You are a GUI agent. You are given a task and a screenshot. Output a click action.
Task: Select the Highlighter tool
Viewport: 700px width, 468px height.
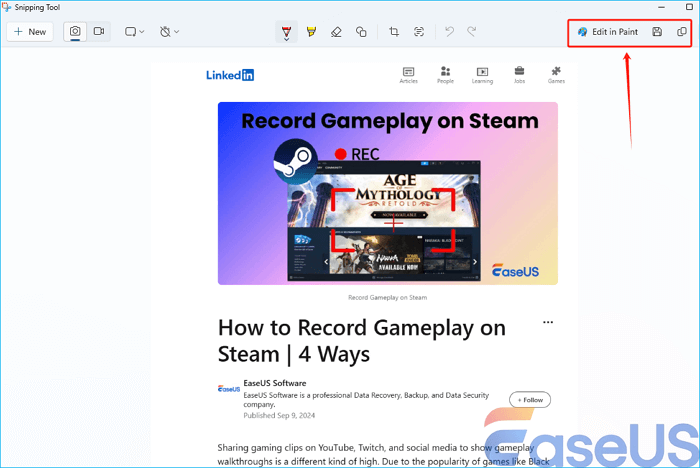311,32
